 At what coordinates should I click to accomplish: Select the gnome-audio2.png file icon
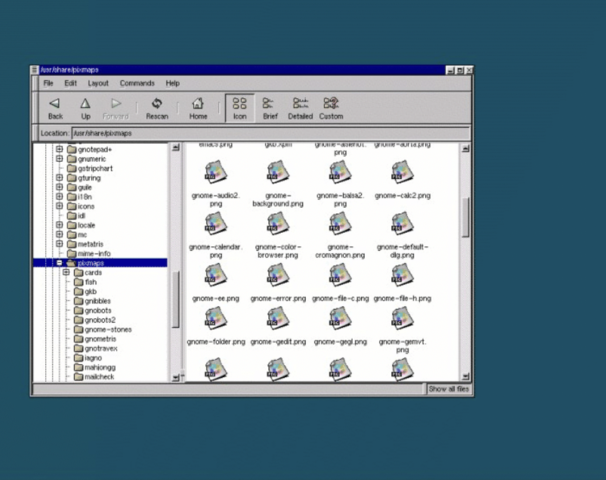click(x=216, y=172)
